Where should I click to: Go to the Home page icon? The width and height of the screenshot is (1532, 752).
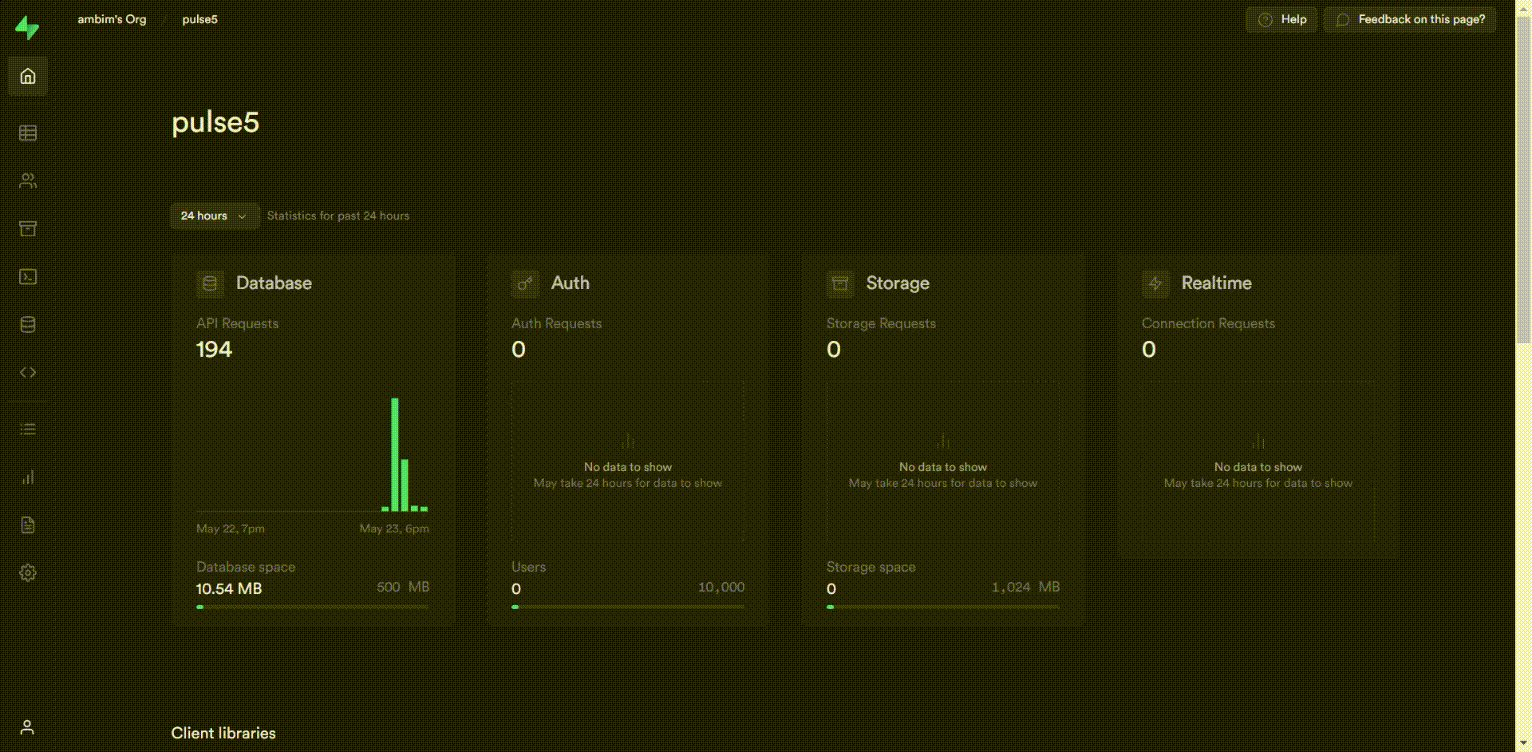(x=28, y=76)
